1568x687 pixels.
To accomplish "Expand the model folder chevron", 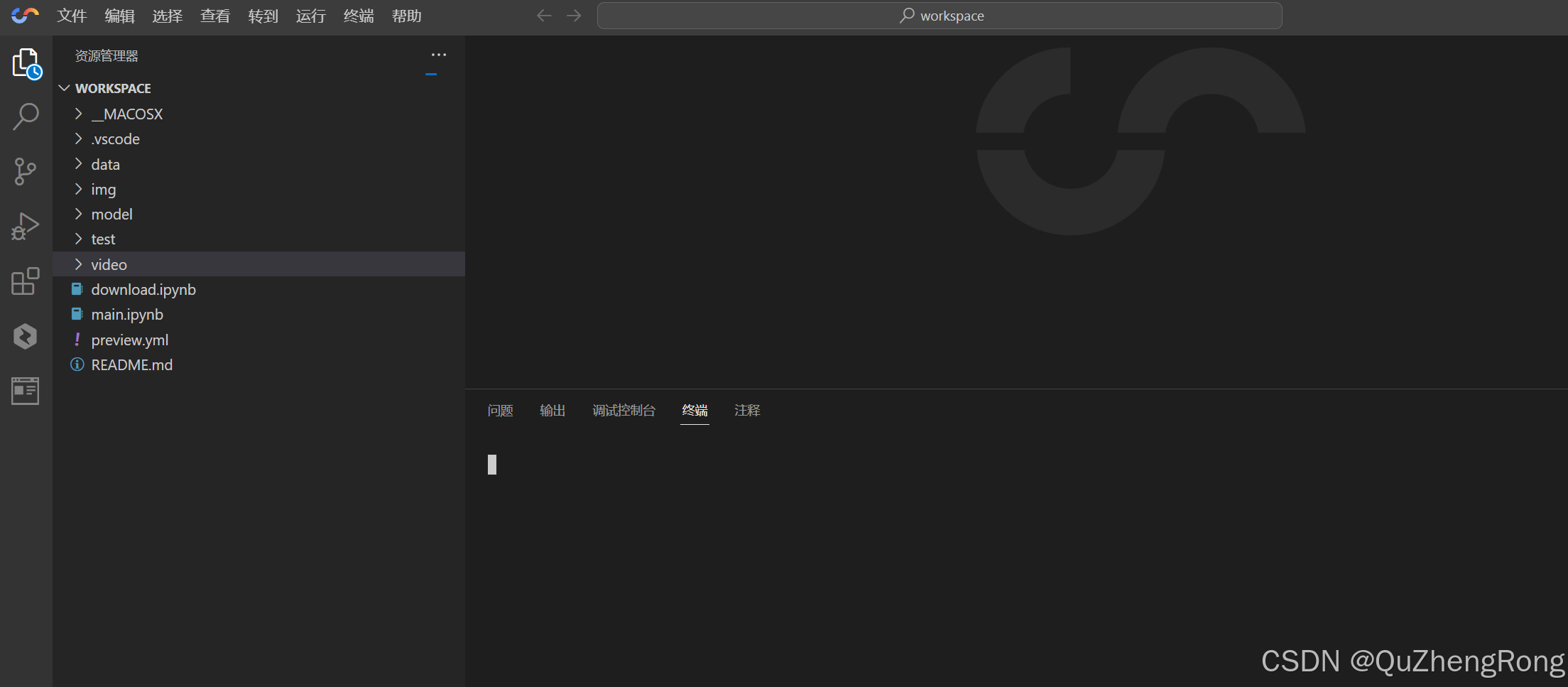I will click(x=79, y=214).
